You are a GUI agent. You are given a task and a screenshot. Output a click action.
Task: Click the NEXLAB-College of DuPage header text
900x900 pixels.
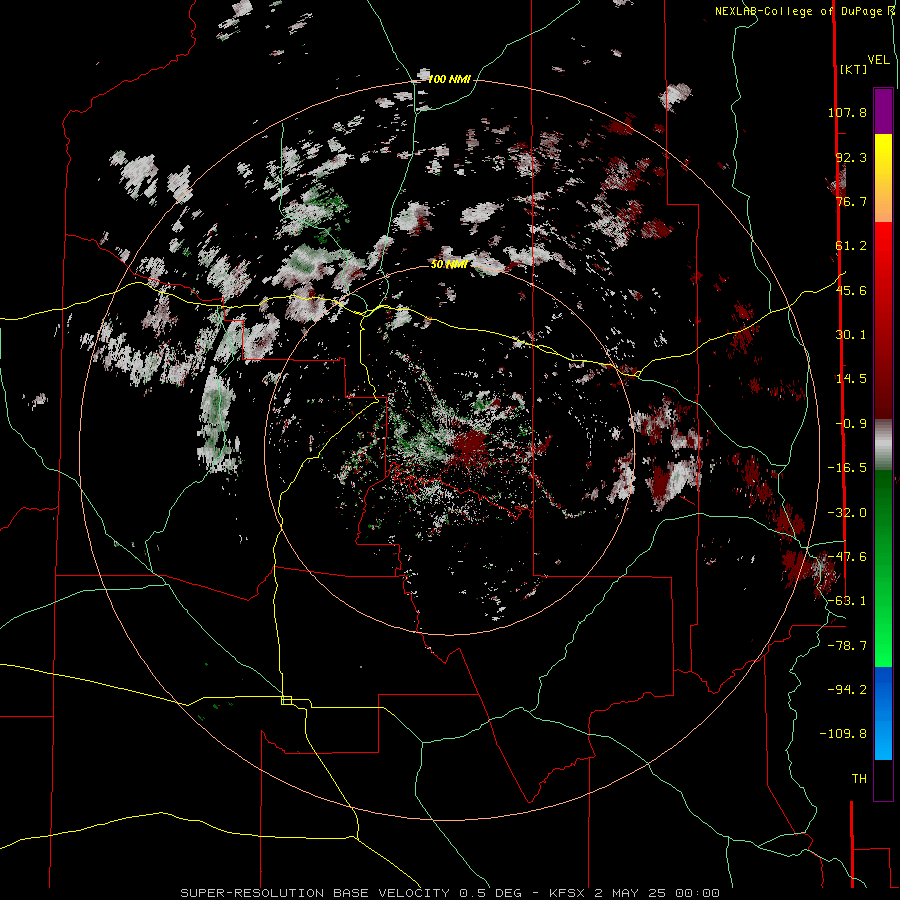click(804, 11)
